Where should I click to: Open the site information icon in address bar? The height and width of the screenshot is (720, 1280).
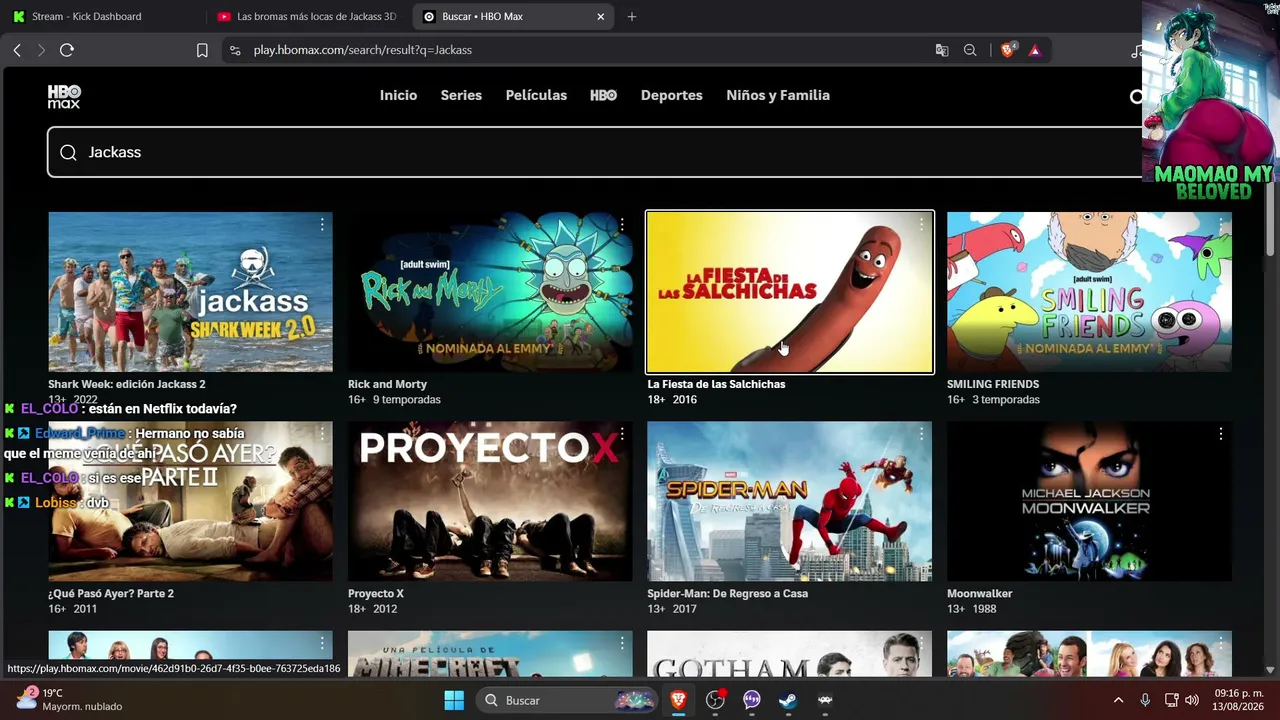(235, 50)
